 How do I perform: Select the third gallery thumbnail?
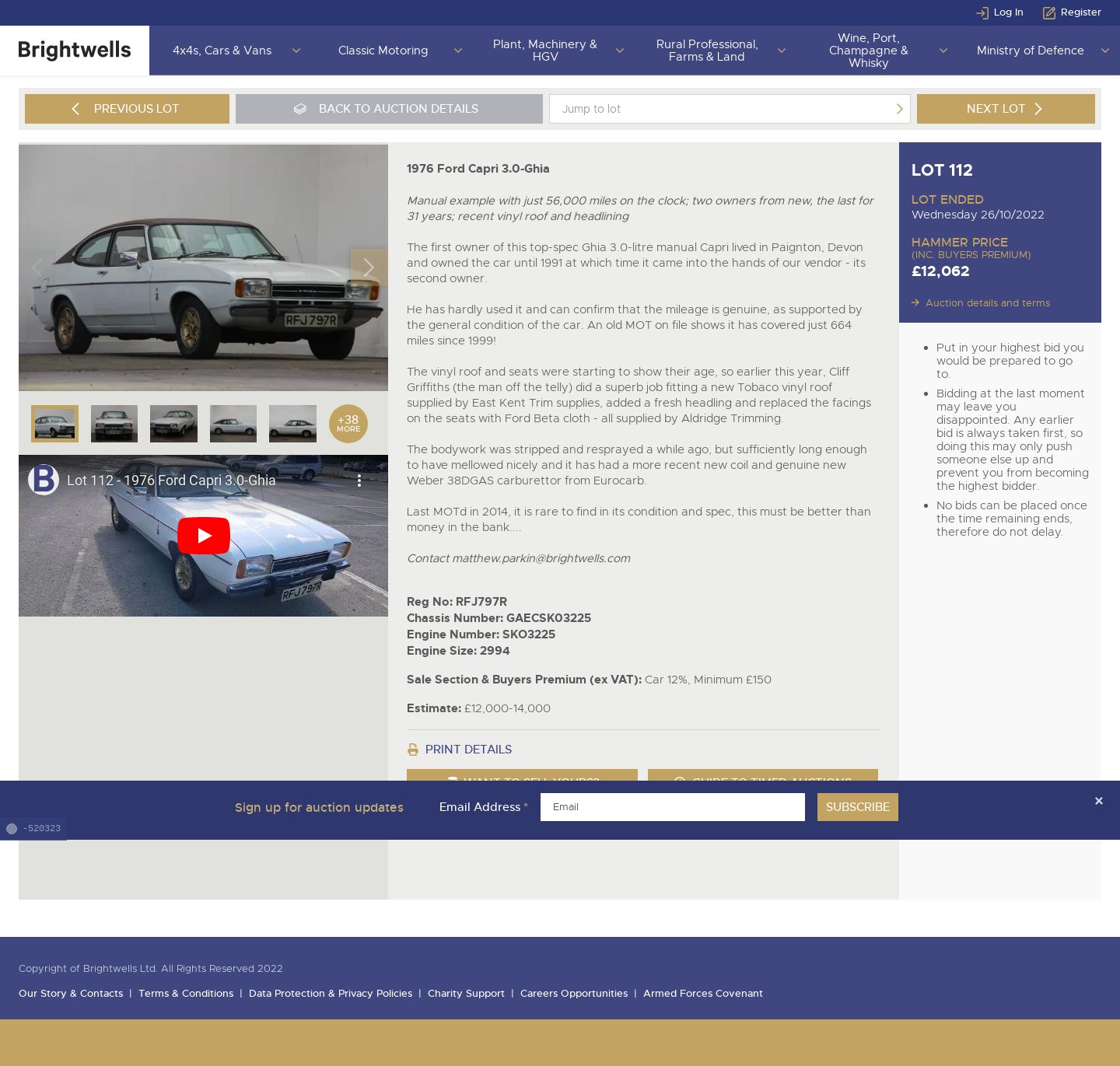tap(173, 424)
